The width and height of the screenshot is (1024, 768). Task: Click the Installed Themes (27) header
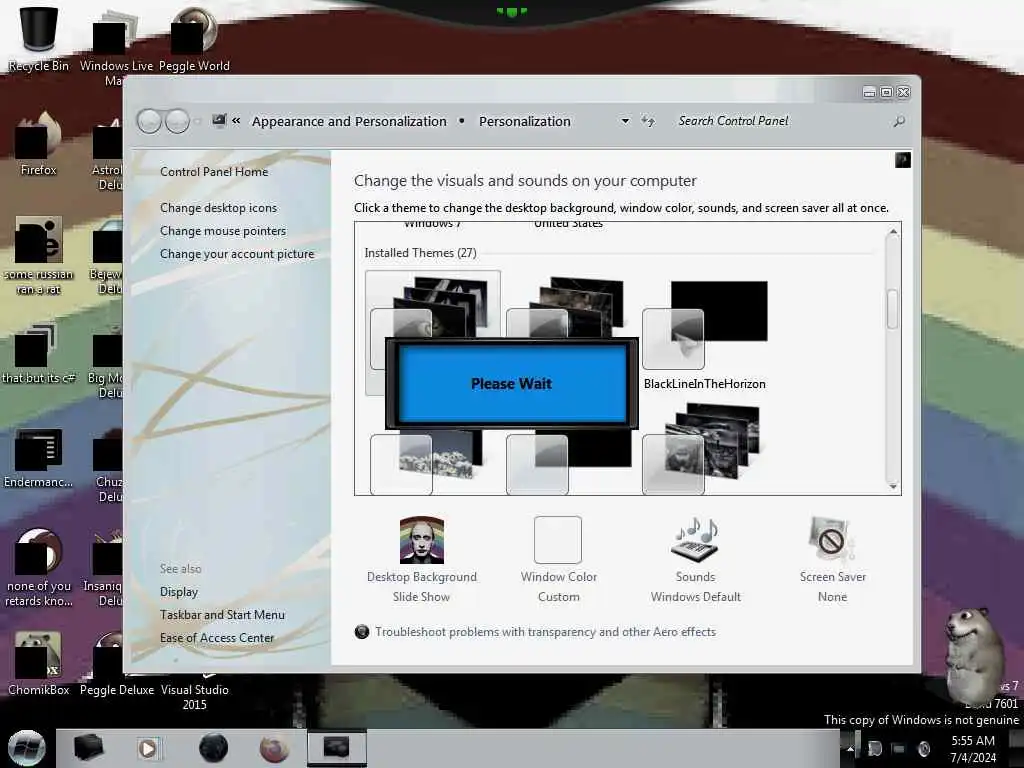tap(421, 253)
